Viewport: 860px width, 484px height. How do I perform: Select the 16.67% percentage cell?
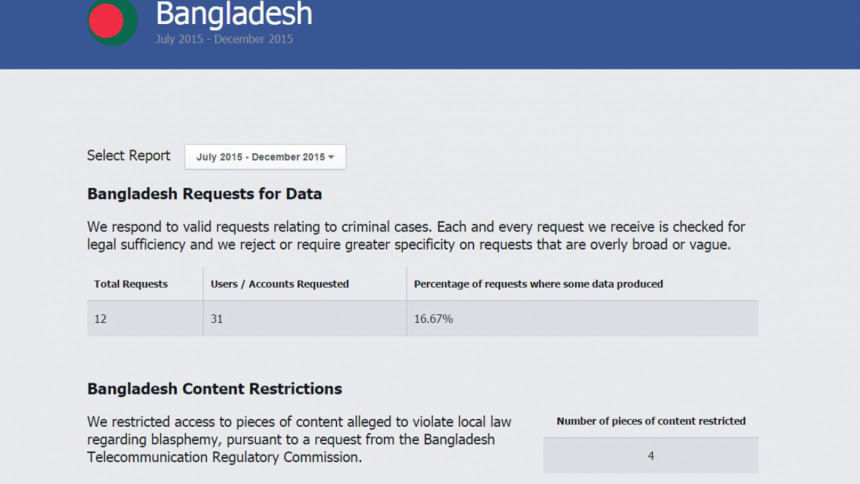point(433,319)
